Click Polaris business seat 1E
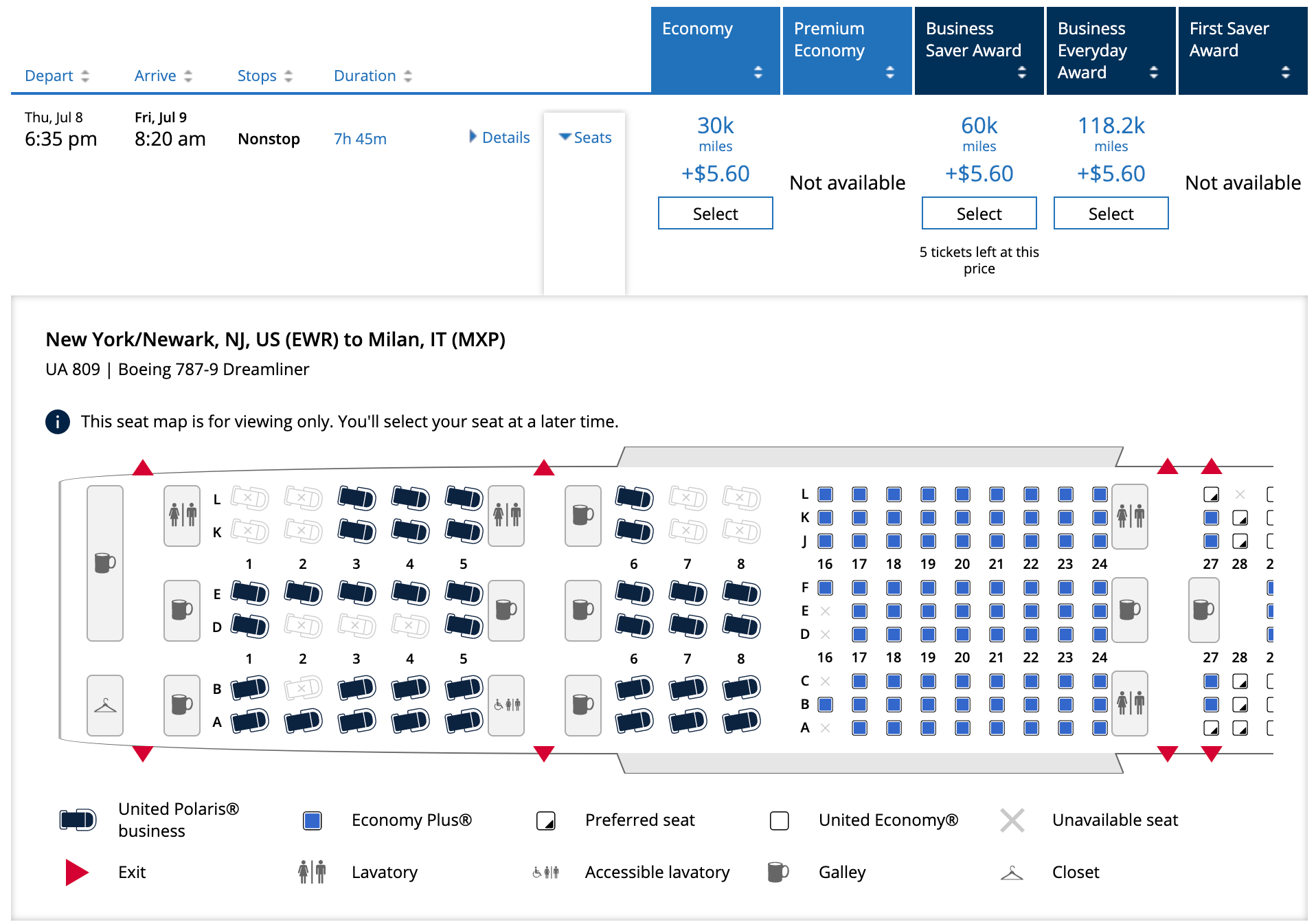Viewport: 1316px width, 922px height. tap(249, 592)
